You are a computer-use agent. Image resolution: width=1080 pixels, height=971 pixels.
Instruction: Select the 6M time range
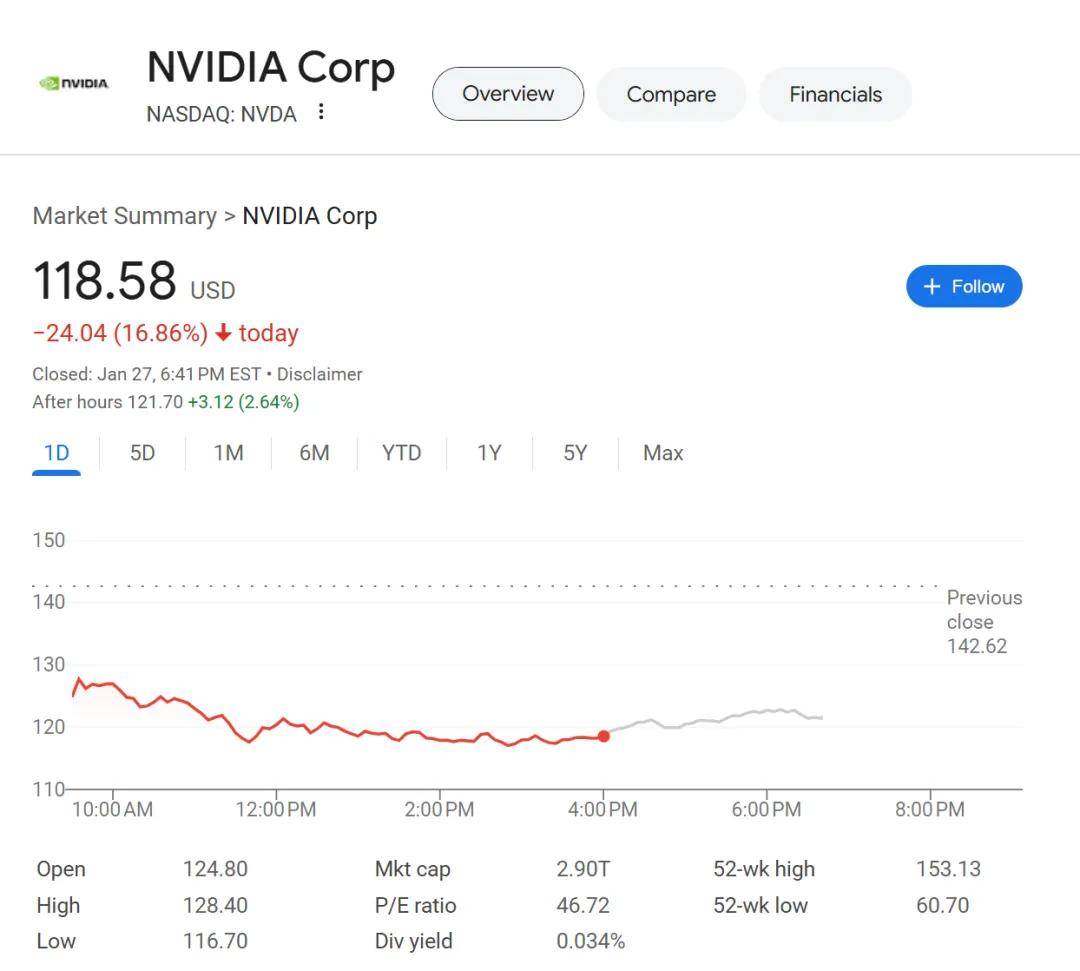click(314, 452)
